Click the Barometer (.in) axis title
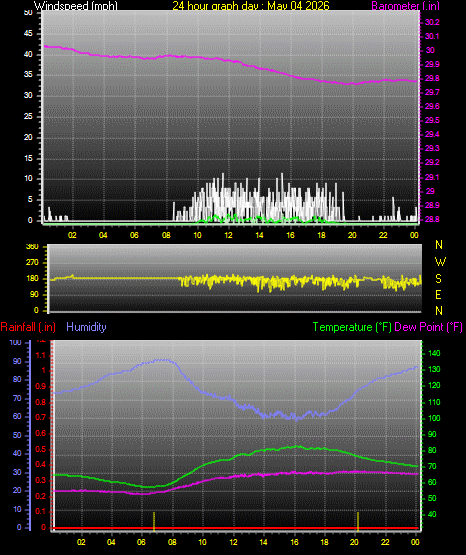The width and height of the screenshot is (466, 555). coord(405,6)
